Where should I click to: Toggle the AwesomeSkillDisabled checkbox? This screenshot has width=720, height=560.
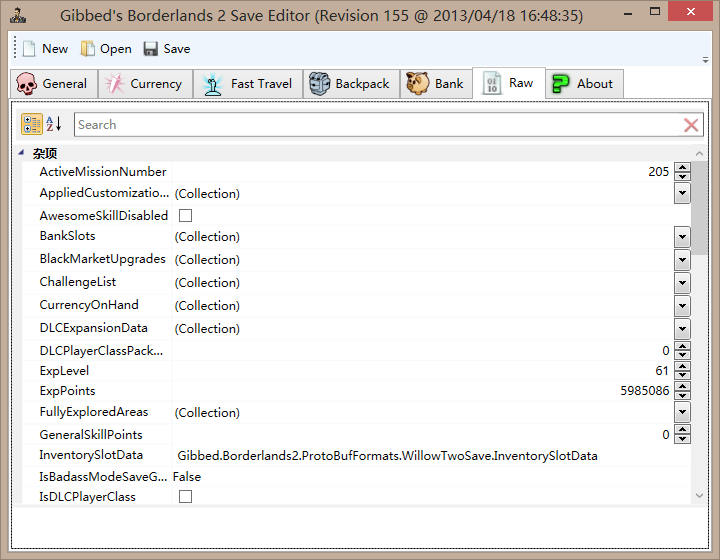[x=186, y=215]
